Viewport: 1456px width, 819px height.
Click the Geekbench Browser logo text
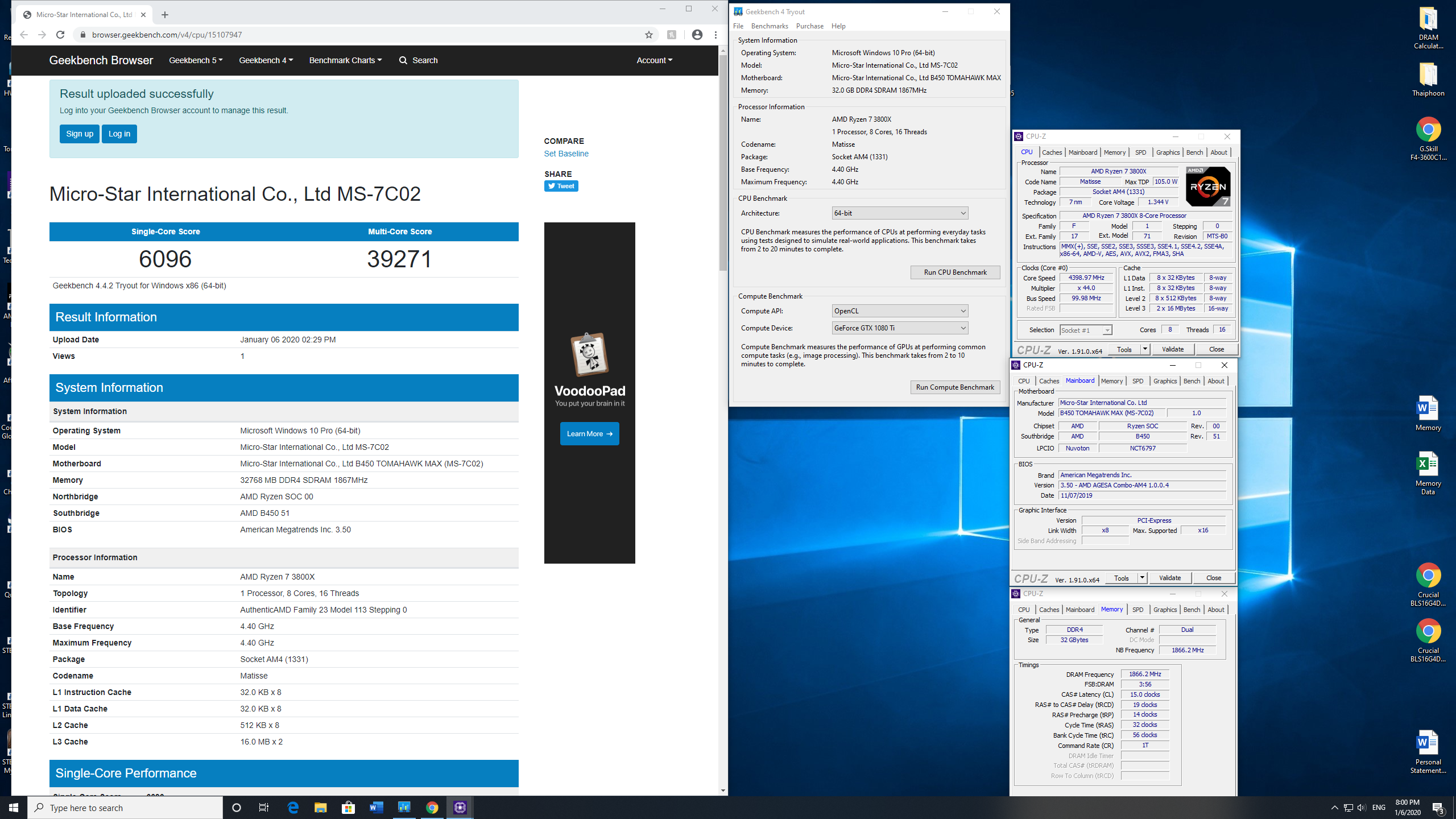point(101,60)
